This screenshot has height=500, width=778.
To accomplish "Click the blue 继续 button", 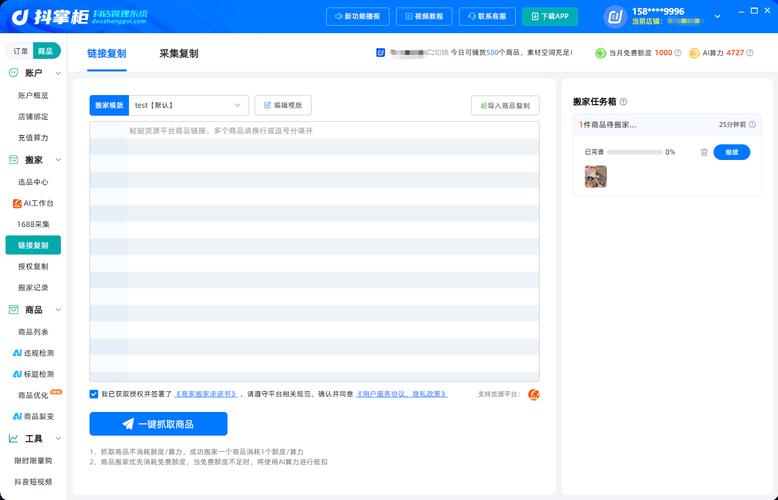I will pyautogui.click(x=731, y=152).
